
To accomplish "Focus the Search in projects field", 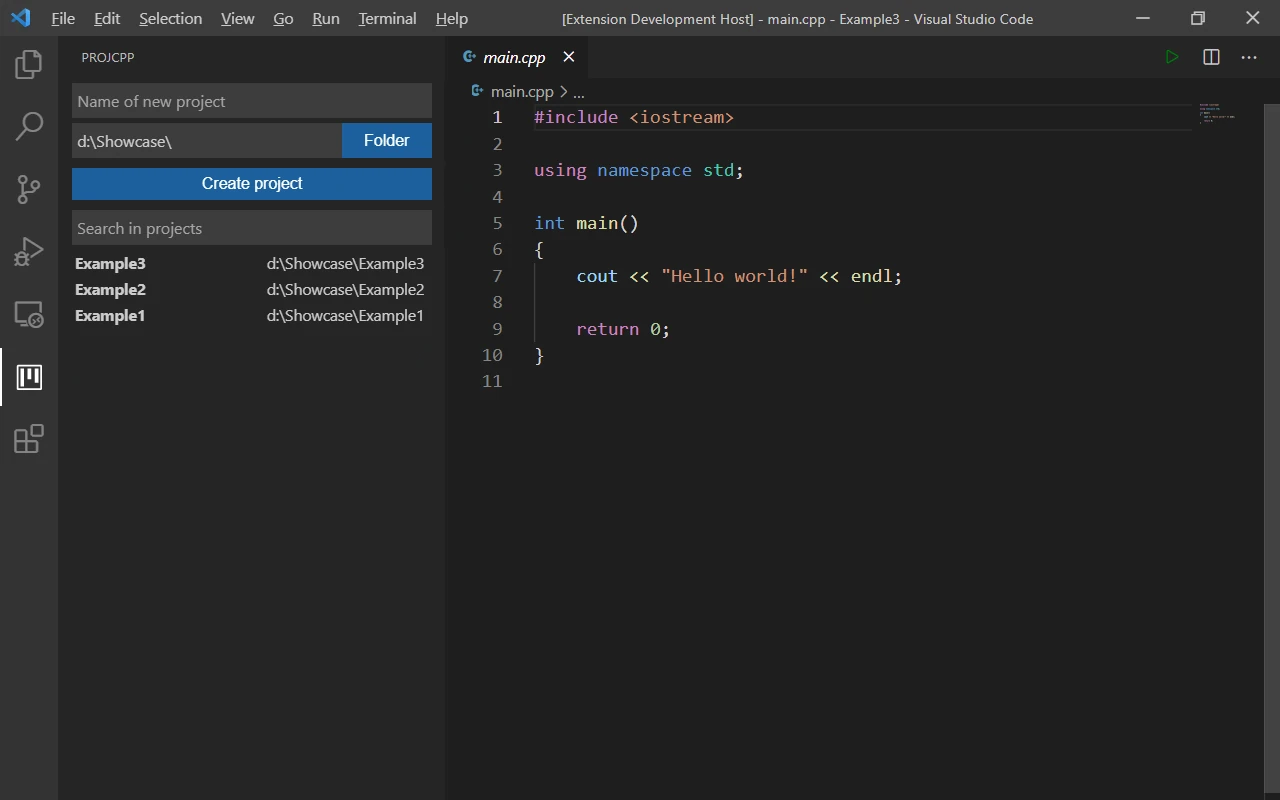I will 252,228.
